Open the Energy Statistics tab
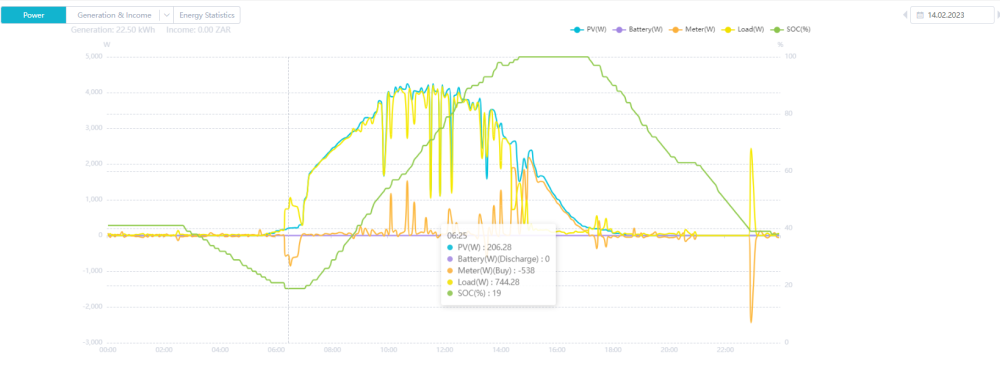This screenshot has height=388, width=1000. (x=207, y=15)
